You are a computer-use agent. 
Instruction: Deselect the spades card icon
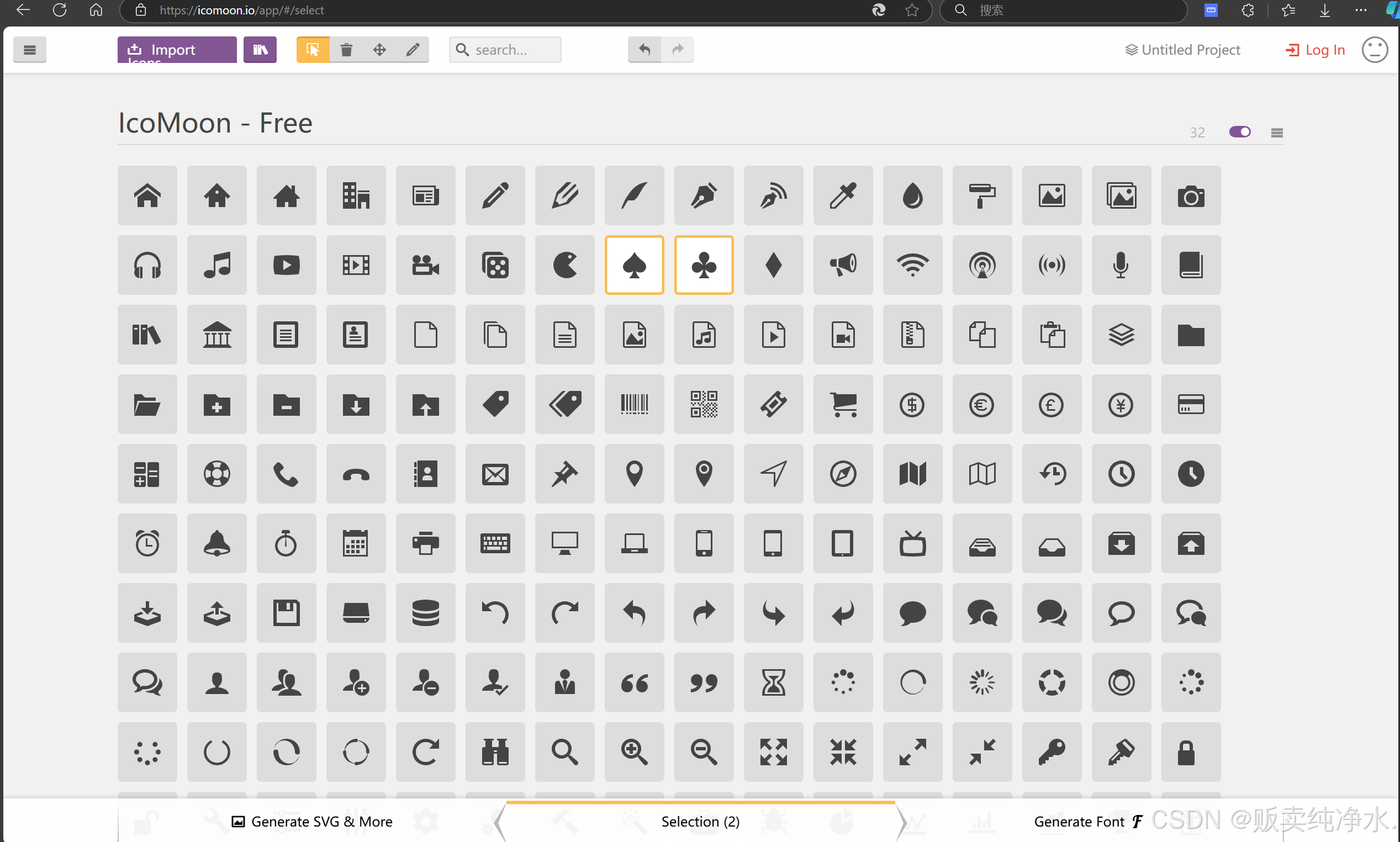[x=635, y=265]
